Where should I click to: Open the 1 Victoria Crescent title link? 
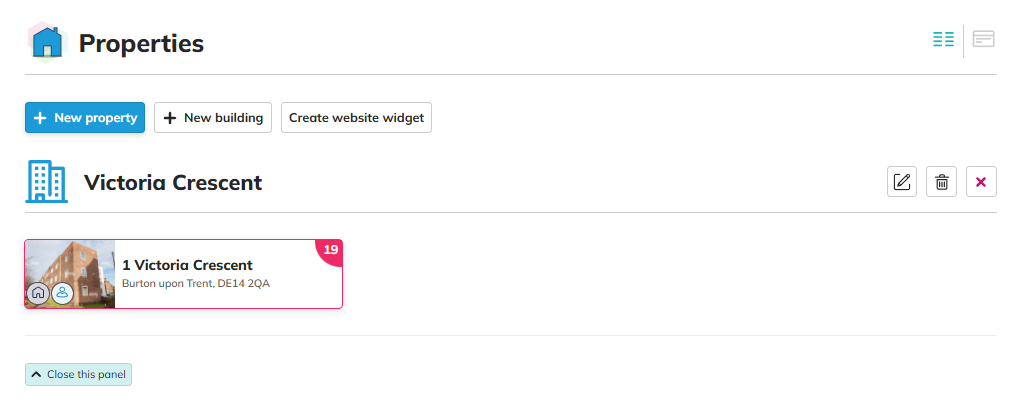click(x=187, y=265)
